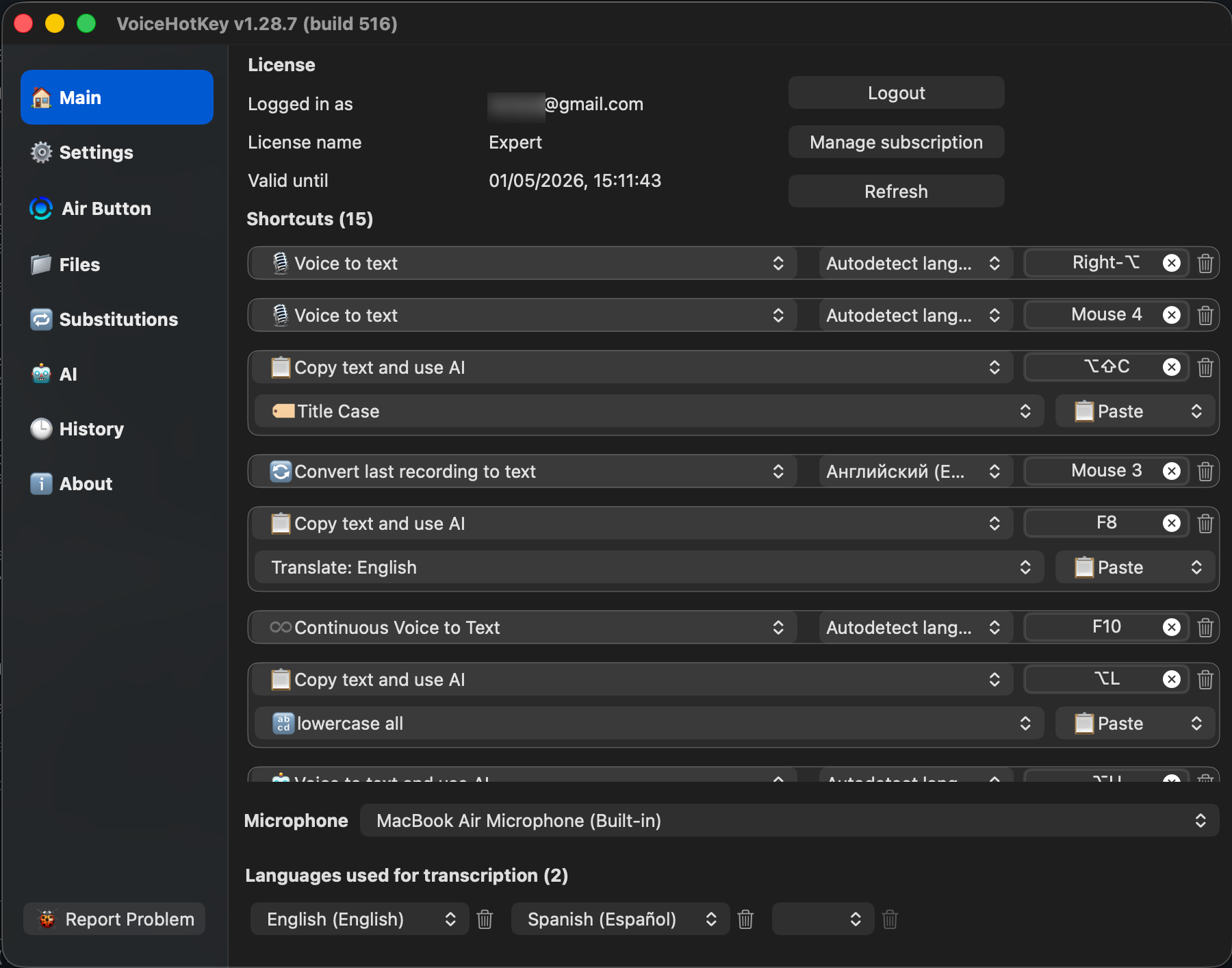
Task: Click the Right-⌥ hotkey field
Action: [1106, 263]
